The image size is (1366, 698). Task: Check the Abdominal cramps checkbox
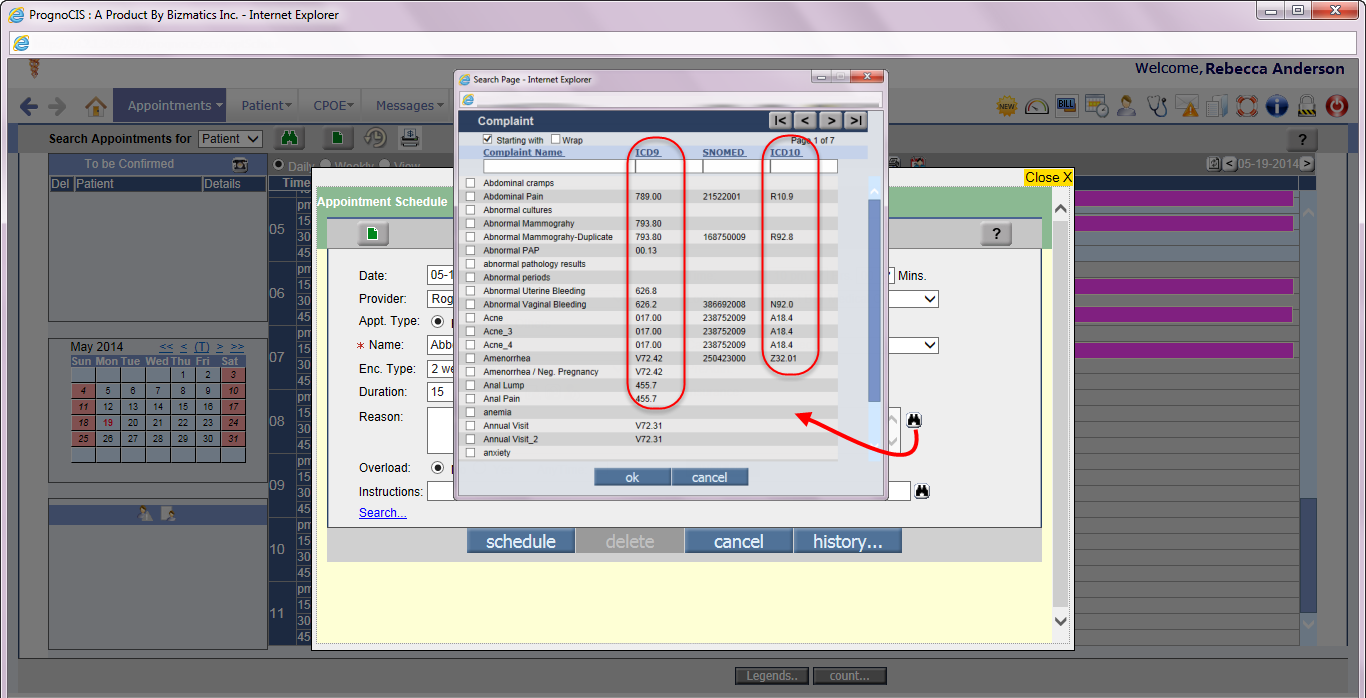click(470, 183)
